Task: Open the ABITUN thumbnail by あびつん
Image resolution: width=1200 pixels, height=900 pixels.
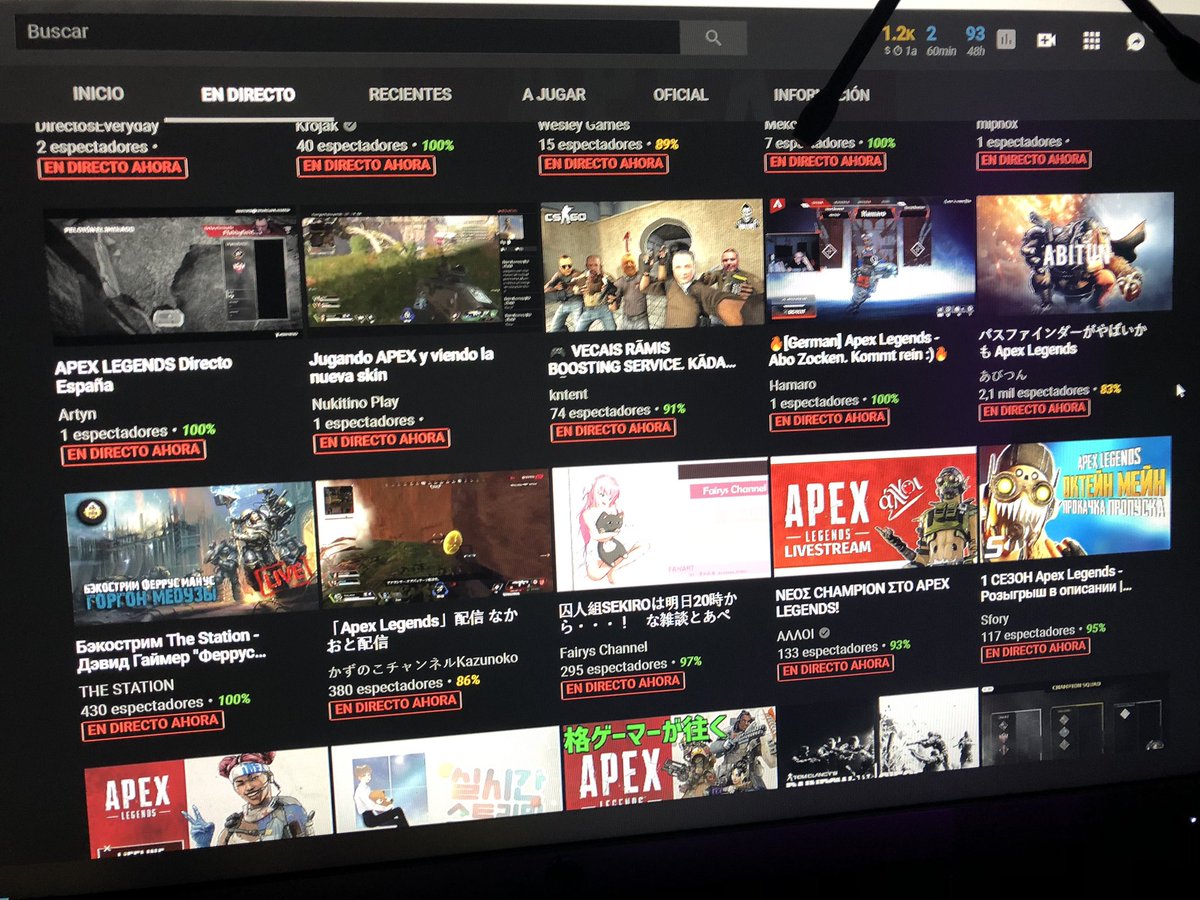Action: coord(1075,252)
